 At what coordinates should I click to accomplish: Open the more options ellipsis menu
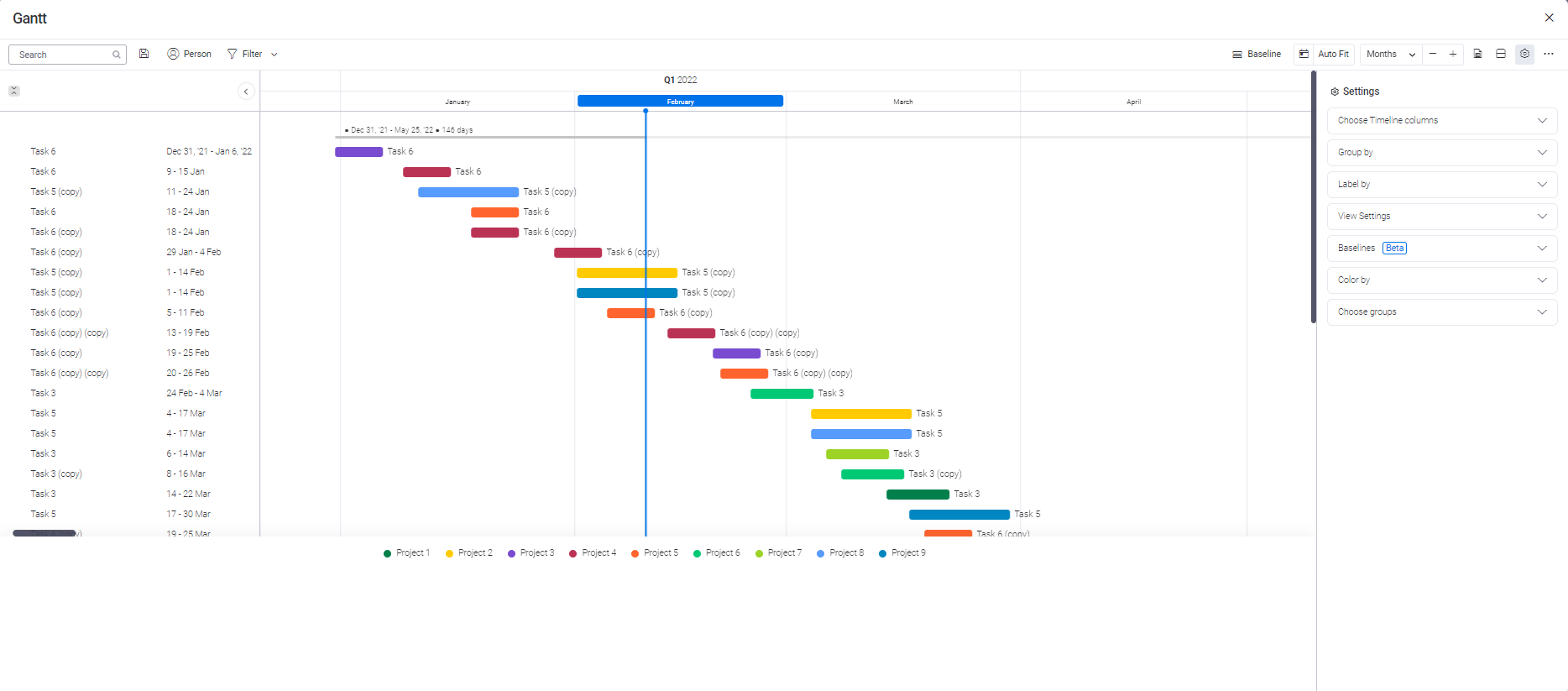click(1549, 54)
